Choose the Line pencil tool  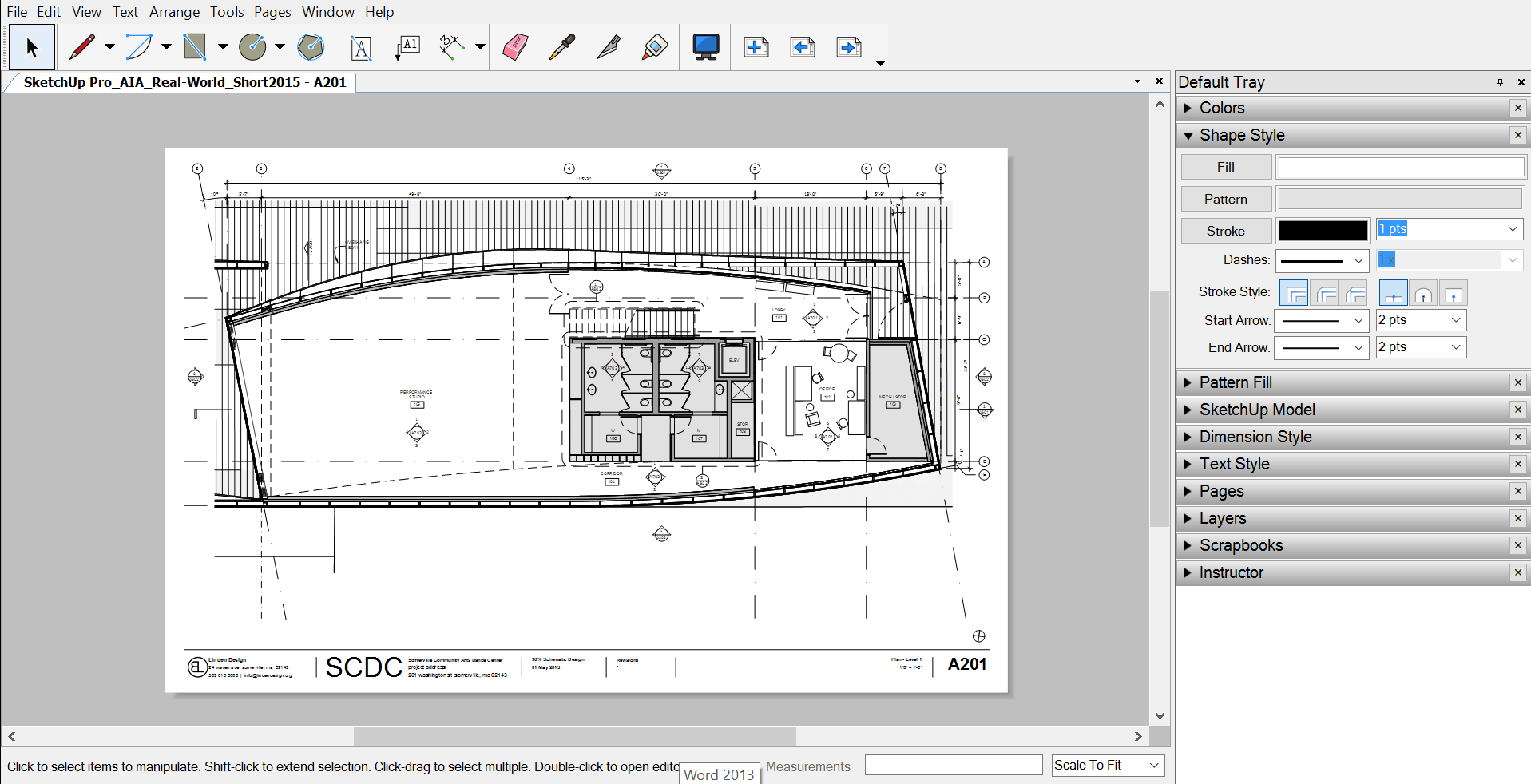[x=82, y=47]
